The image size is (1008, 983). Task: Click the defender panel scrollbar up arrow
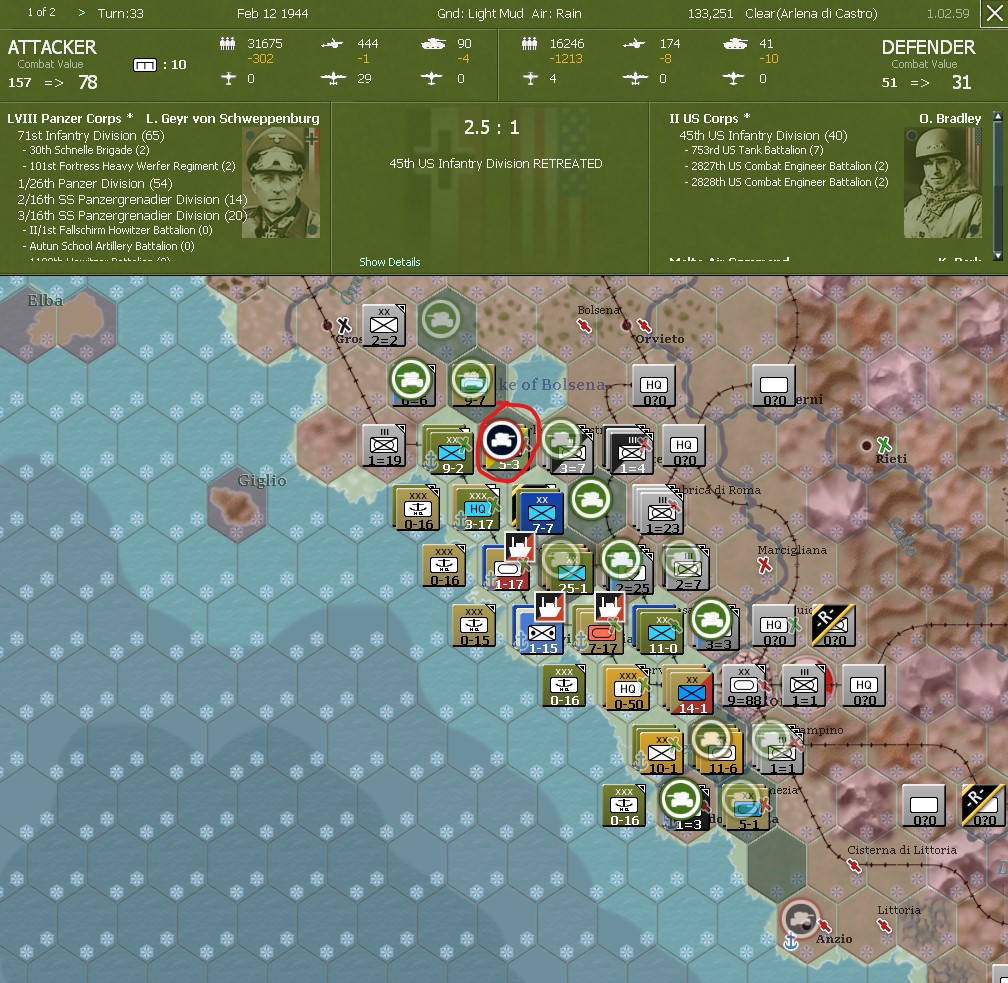(x=998, y=116)
